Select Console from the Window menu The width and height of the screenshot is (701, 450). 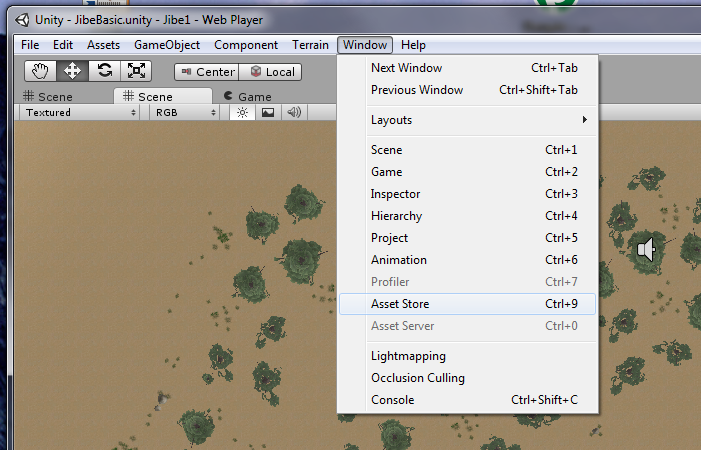click(x=392, y=400)
